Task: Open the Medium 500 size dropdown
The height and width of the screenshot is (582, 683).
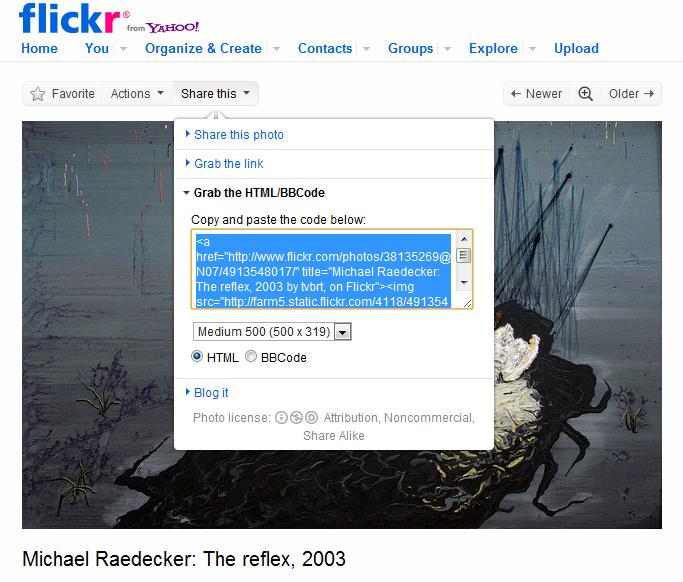Action: 272,332
